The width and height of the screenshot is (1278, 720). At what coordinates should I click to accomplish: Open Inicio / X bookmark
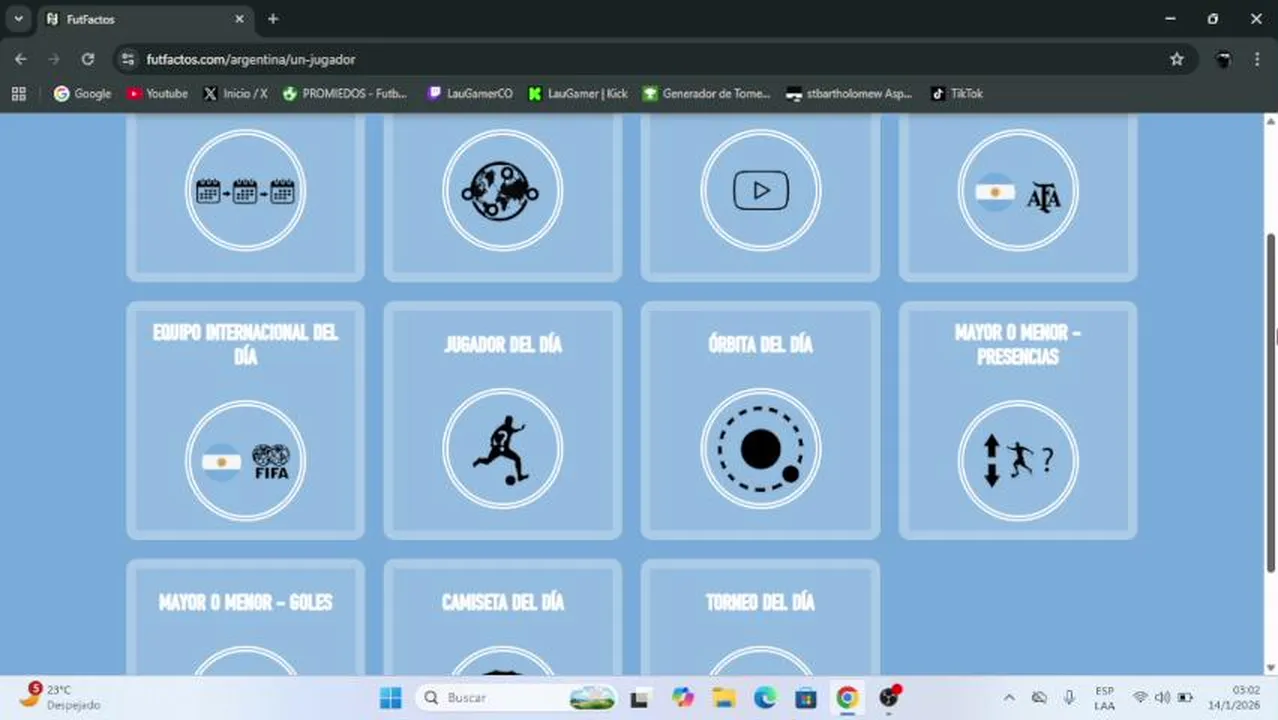pos(235,93)
